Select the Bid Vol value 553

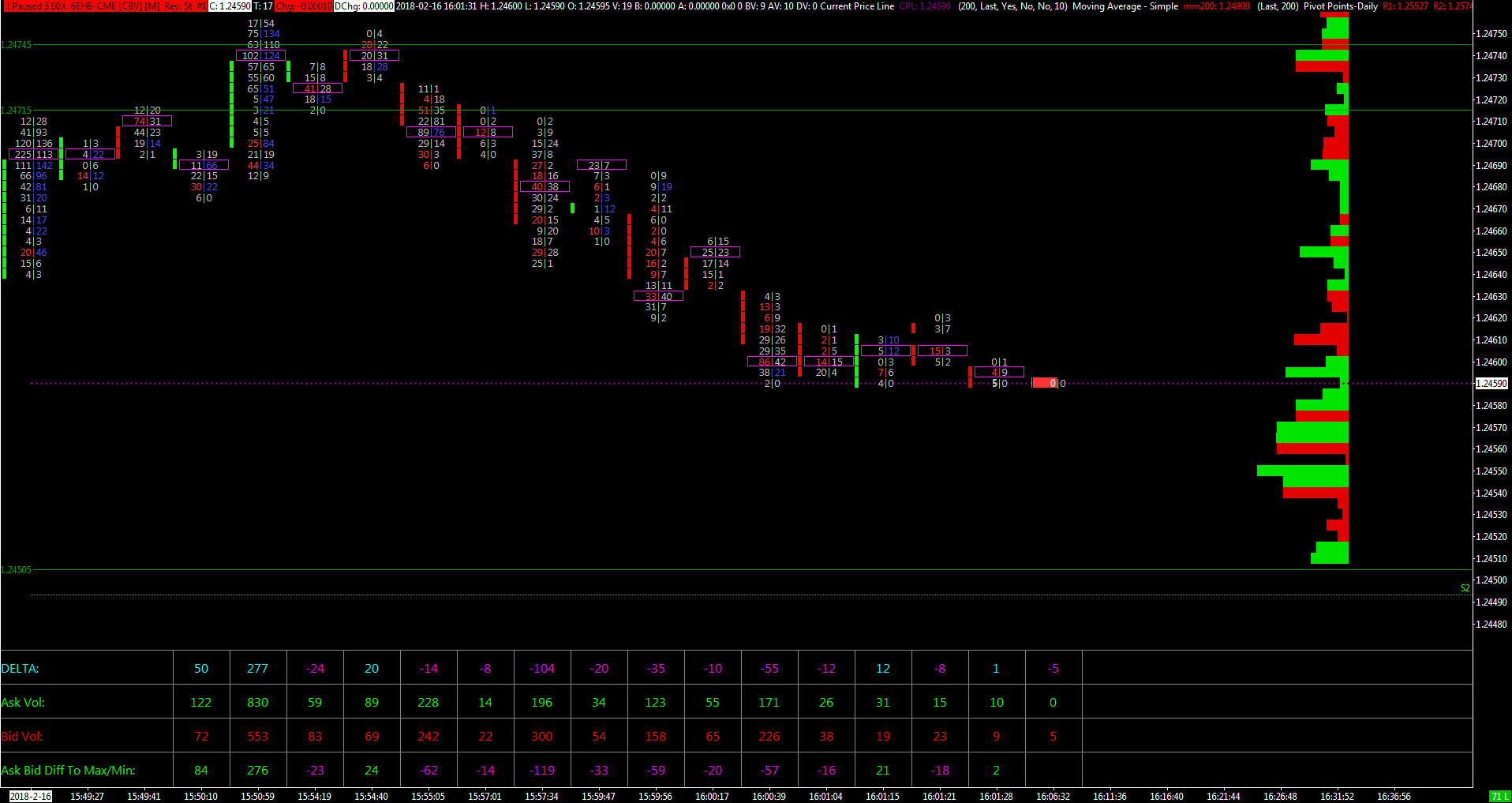[258, 737]
